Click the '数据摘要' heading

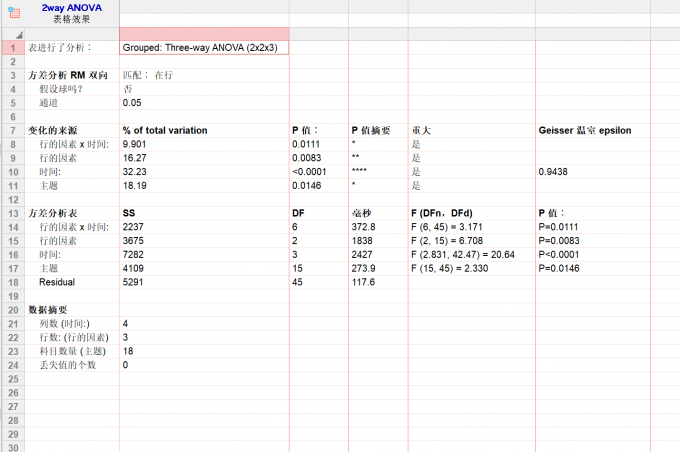pyautogui.click(x=48, y=310)
